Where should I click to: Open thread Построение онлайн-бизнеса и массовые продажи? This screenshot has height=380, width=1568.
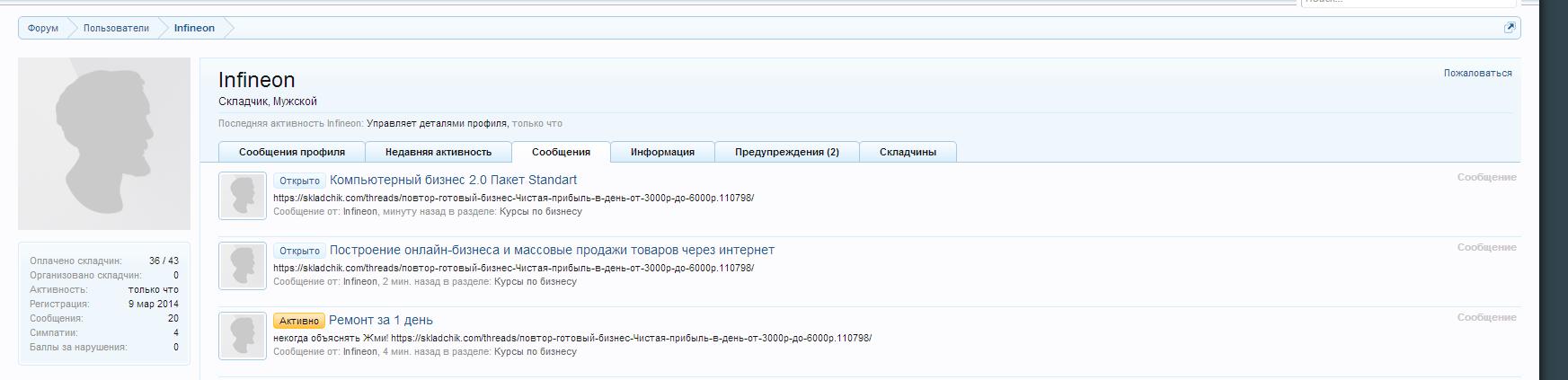click(552, 250)
